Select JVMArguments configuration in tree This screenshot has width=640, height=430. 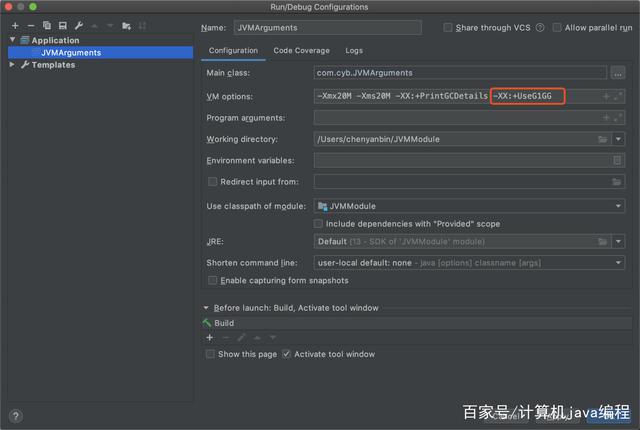100,52
